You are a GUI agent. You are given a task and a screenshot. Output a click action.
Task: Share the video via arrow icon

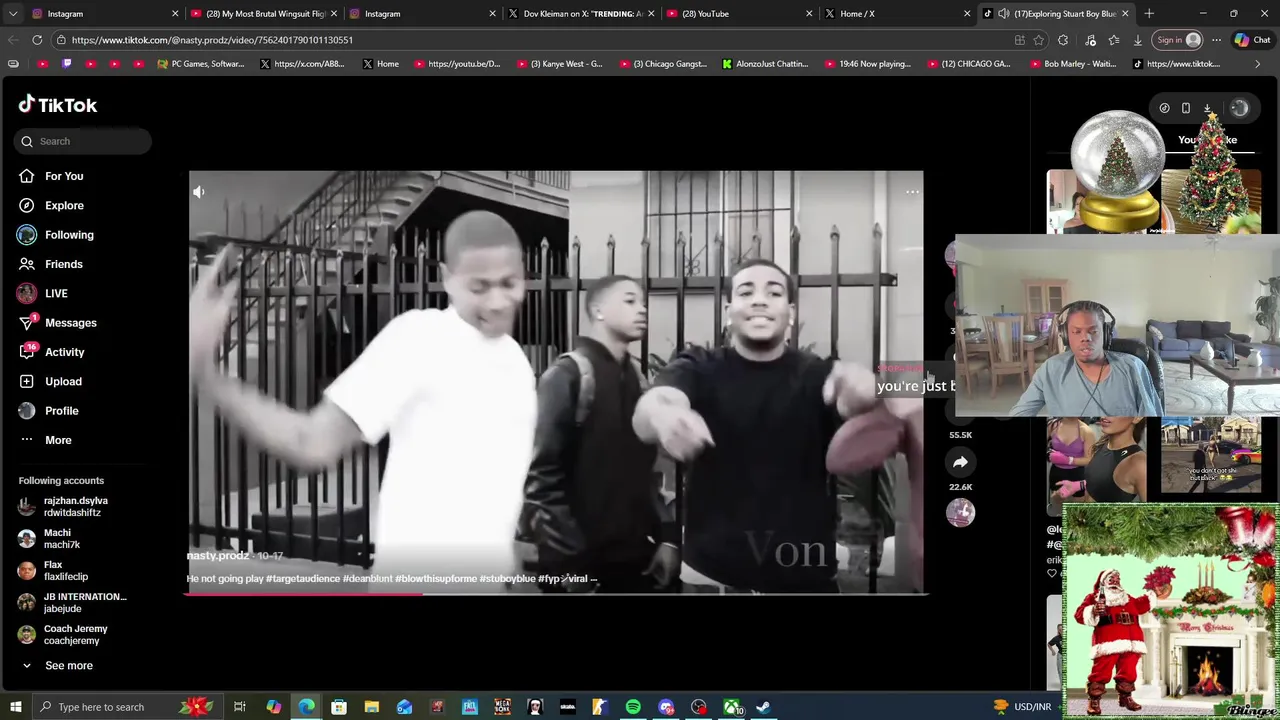960,462
